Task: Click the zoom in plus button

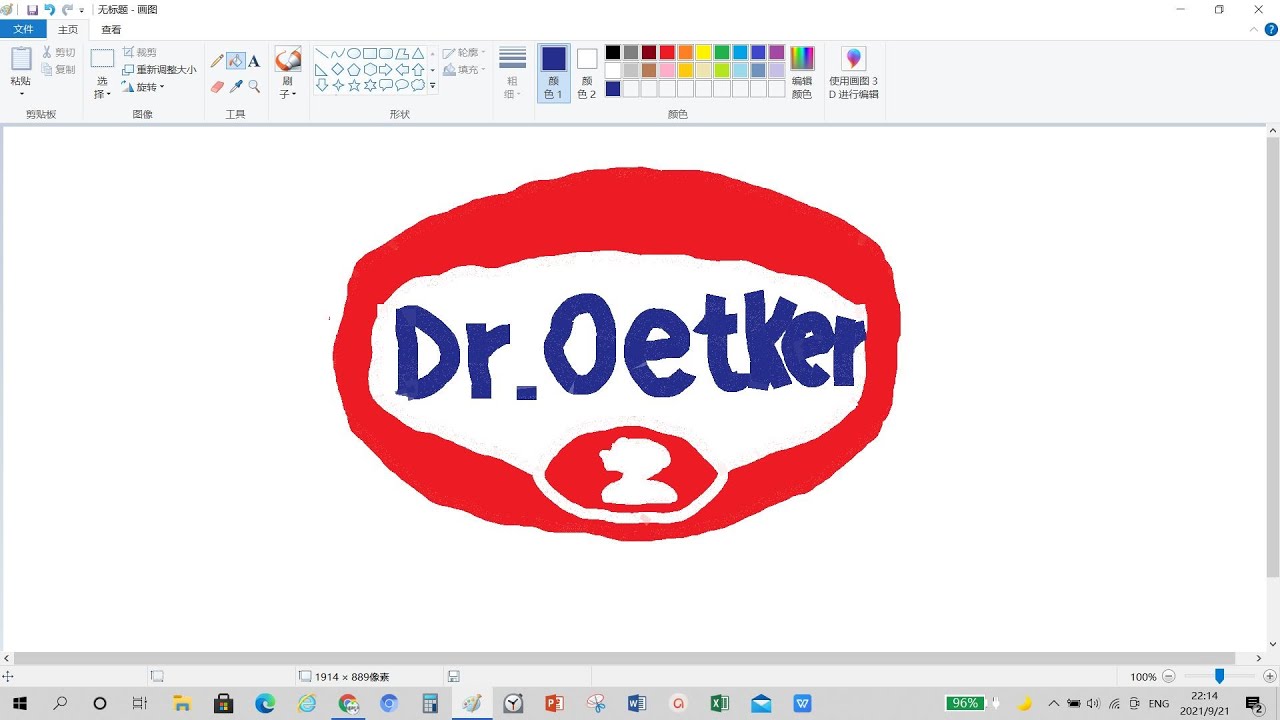Action: point(1269,677)
